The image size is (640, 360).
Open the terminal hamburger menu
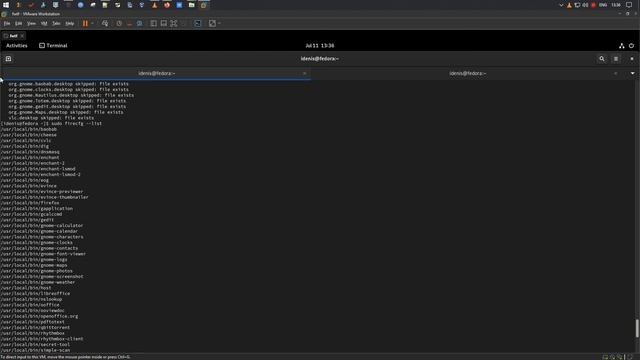pyautogui.click(x=616, y=59)
